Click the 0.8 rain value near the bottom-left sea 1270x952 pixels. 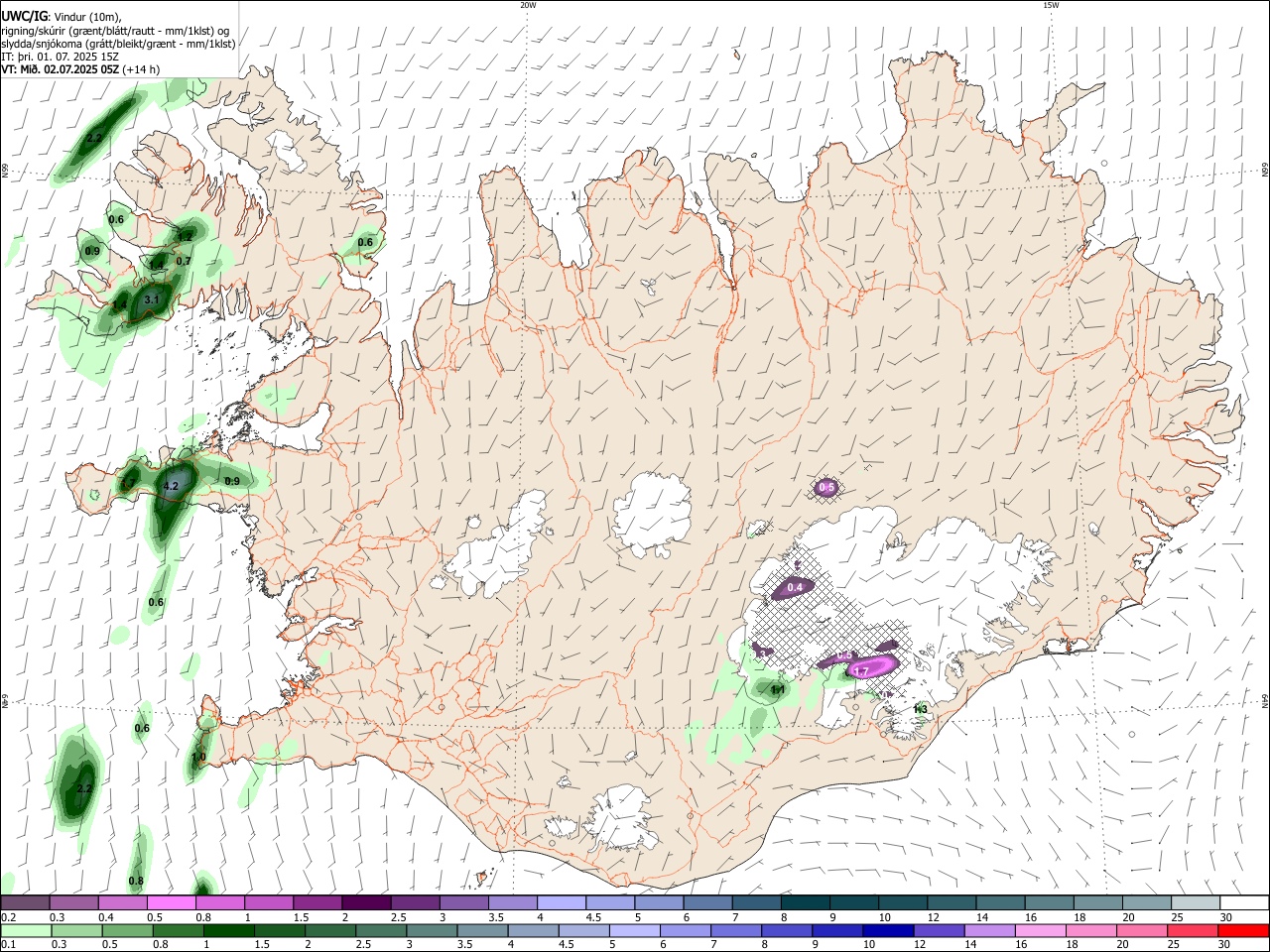tap(136, 881)
